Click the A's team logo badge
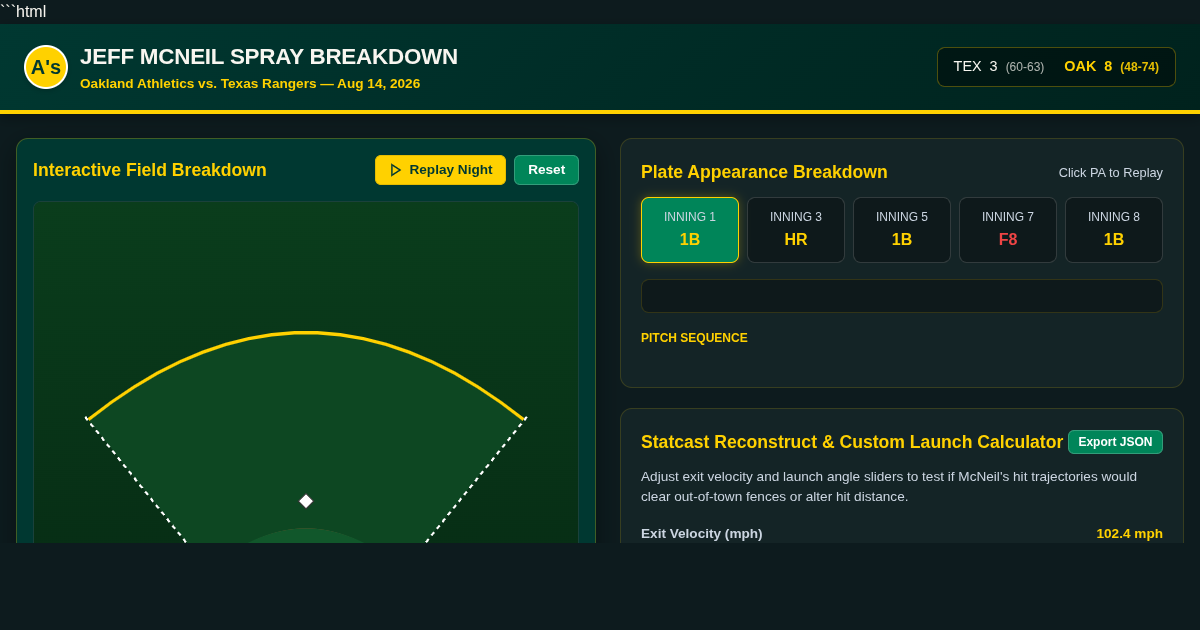The width and height of the screenshot is (1200, 630). (x=46, y=67)
